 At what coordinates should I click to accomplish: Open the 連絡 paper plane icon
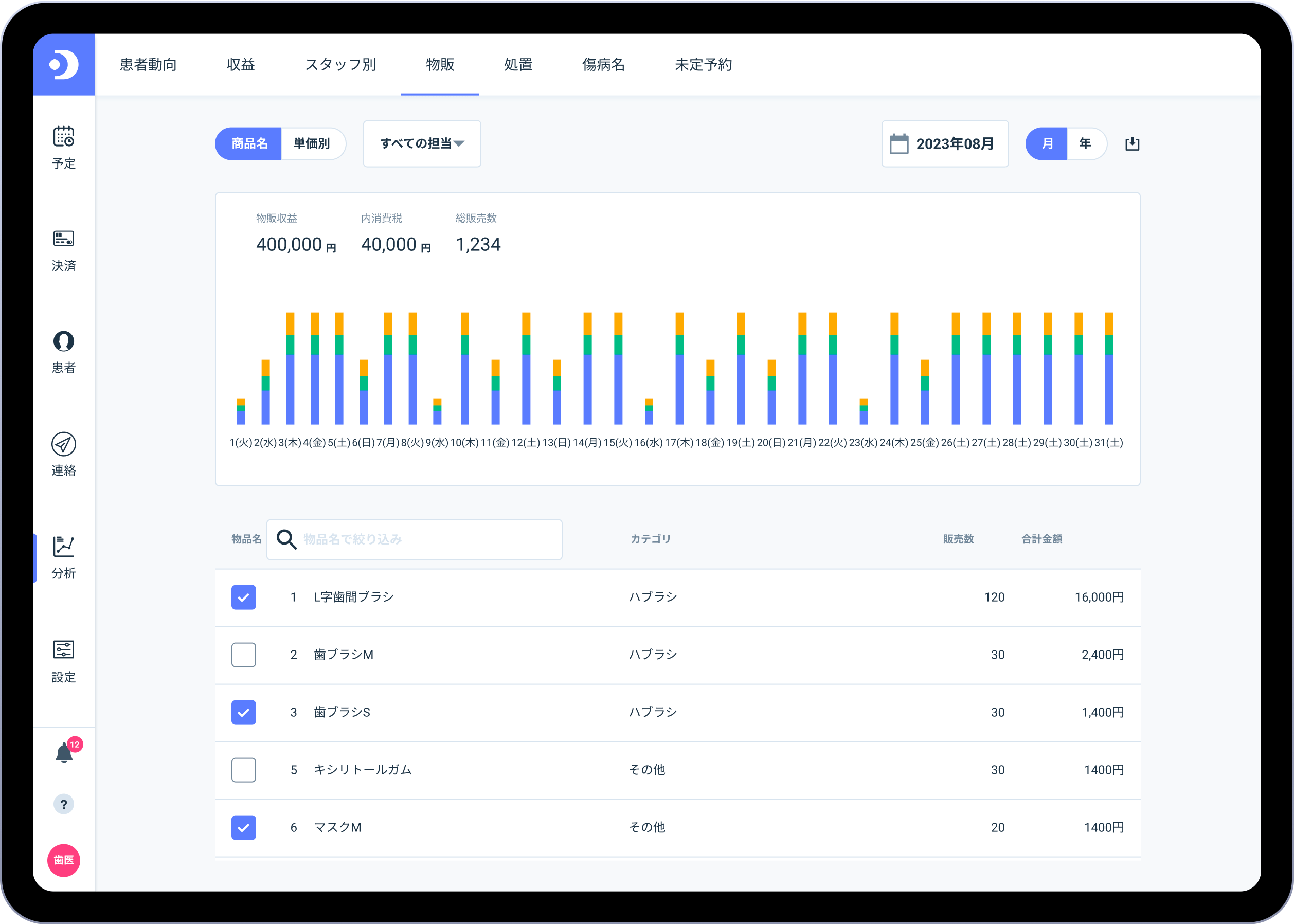[64, 444]
